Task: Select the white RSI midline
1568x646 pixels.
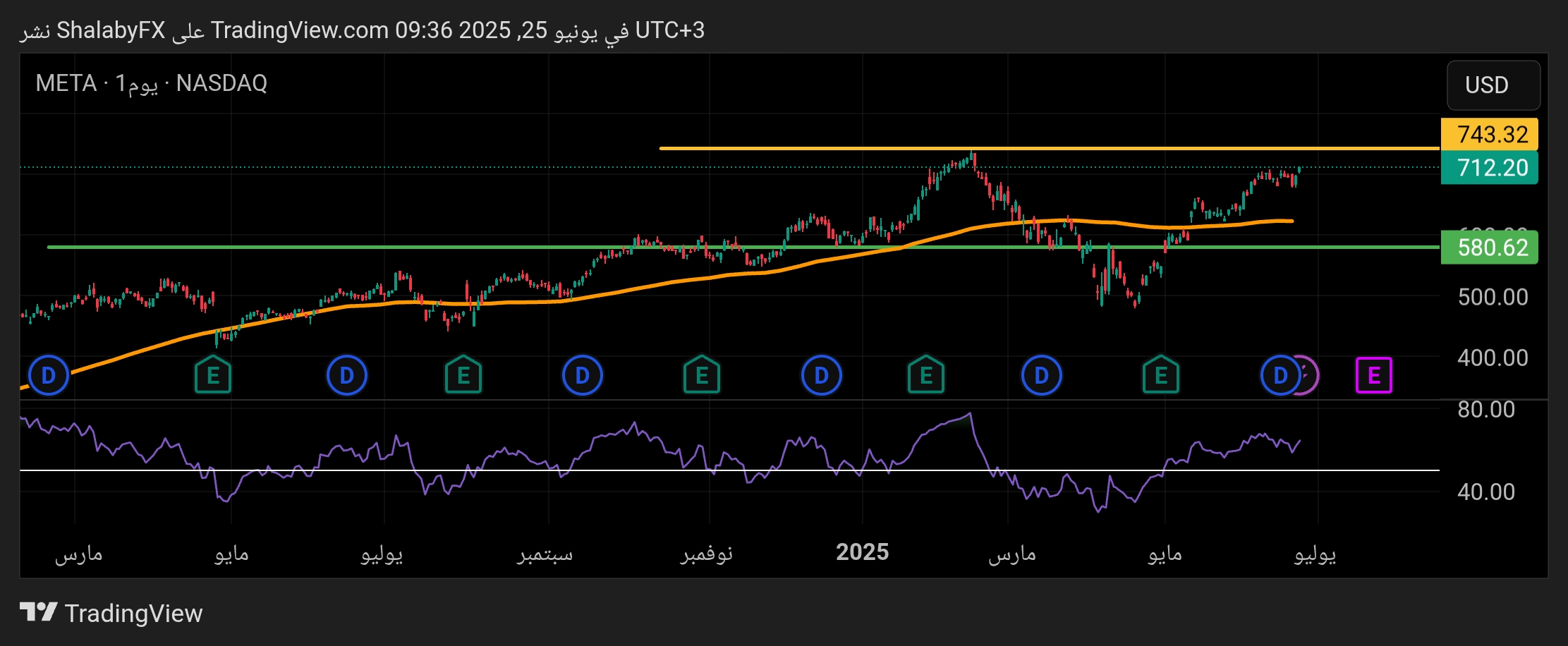Action: pyautogui.click(x=729, y=470)
